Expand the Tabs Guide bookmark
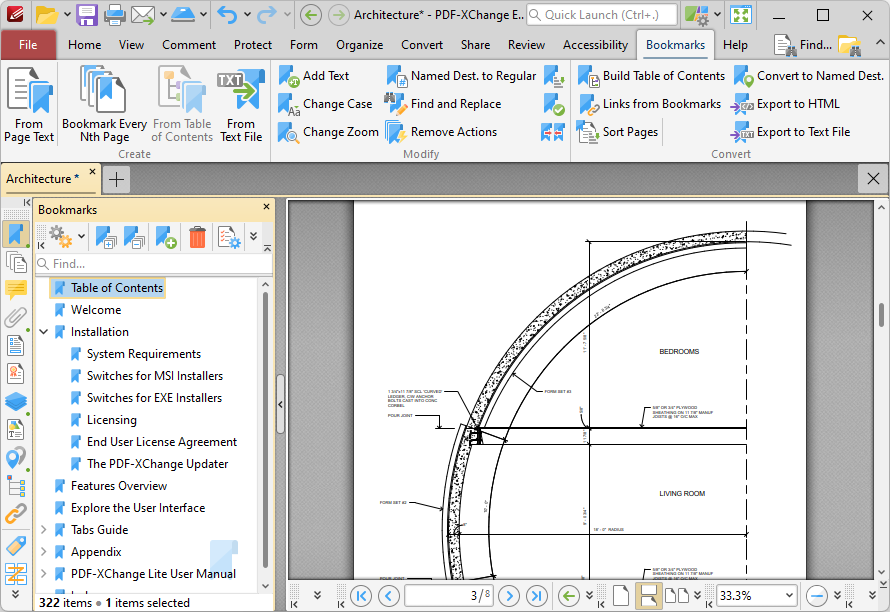 (x=44, y=530)
